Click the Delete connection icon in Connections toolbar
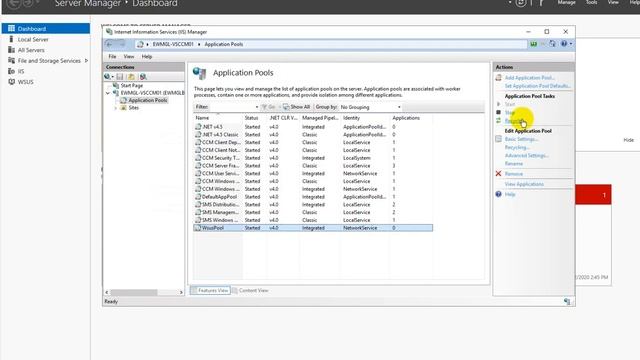 click(143, 77)
